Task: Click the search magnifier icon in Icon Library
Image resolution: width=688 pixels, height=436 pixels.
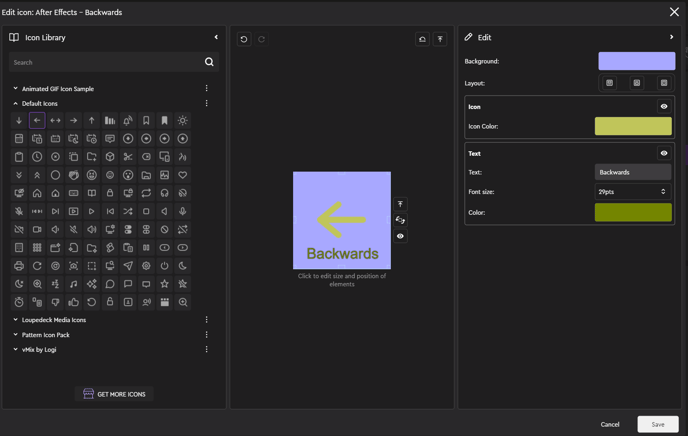Action: [209, 62]
